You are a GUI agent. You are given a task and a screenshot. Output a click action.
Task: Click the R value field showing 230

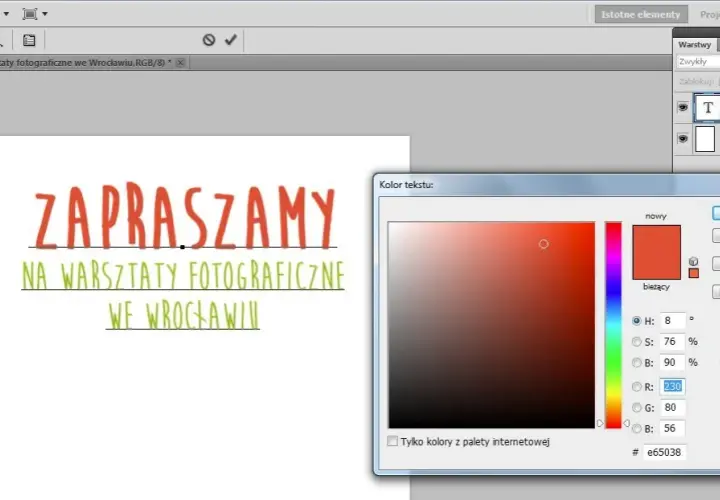coord(673,387)
